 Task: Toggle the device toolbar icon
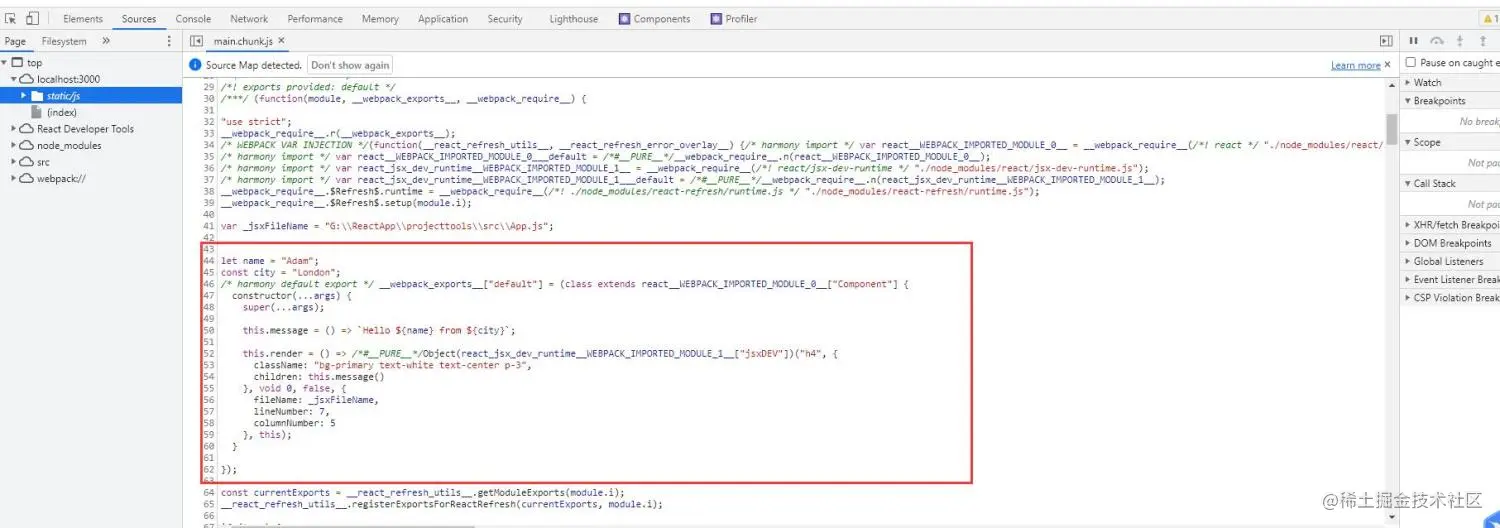click(32, 18)
